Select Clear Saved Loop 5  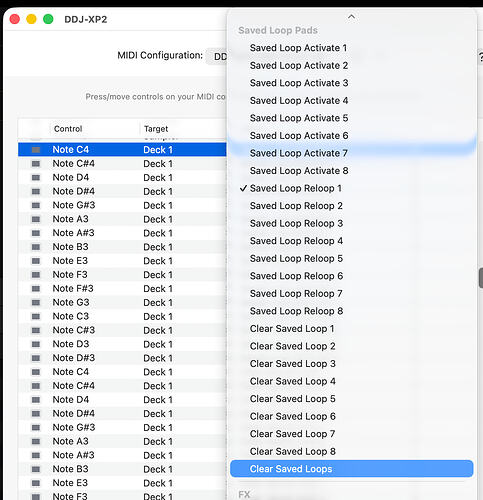point(351,399)
